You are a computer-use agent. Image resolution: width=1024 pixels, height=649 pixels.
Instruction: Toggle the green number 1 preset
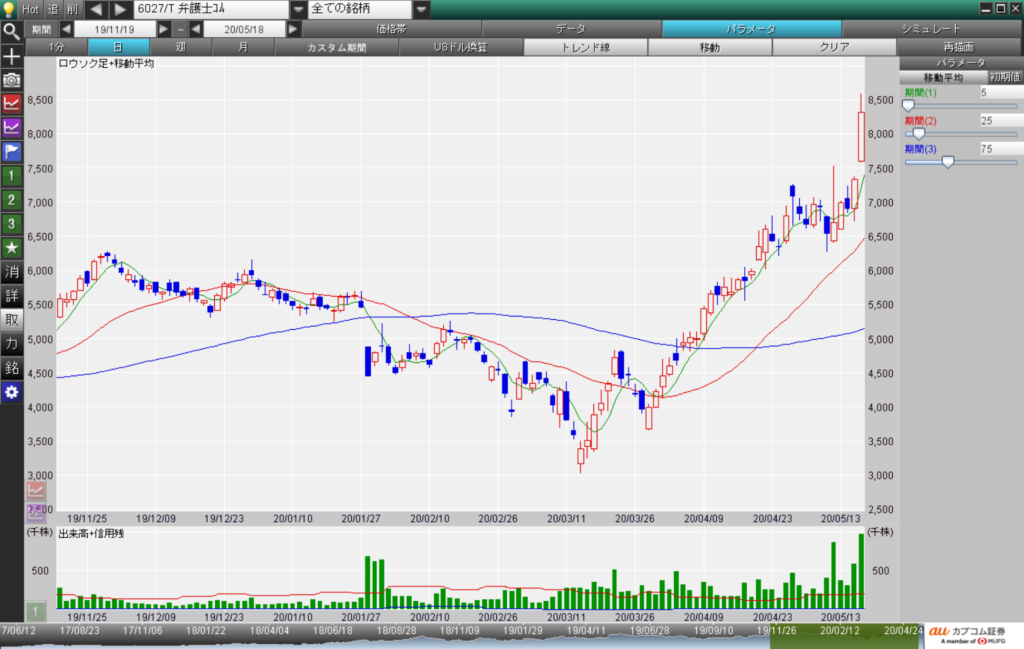11,176
